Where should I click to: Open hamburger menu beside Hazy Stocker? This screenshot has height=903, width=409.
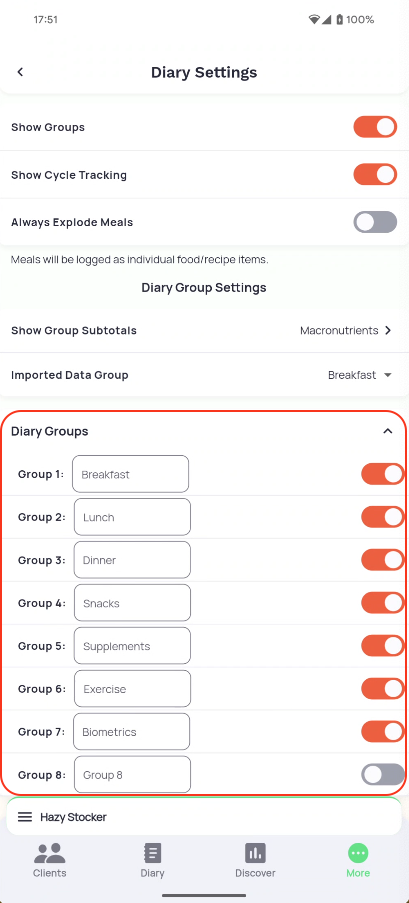point(25,817)
